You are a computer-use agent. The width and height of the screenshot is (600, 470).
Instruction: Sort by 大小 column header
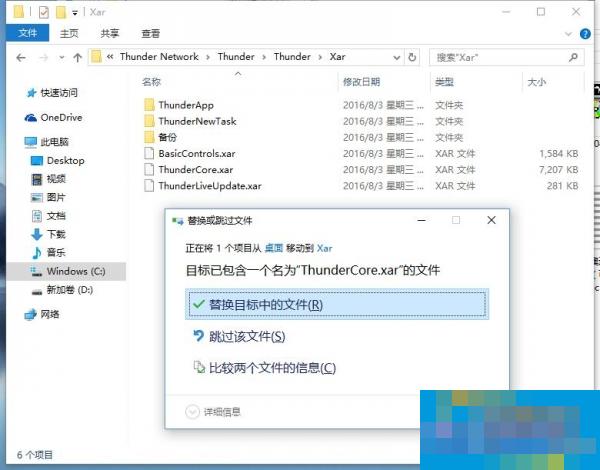[x=536, y=82]
